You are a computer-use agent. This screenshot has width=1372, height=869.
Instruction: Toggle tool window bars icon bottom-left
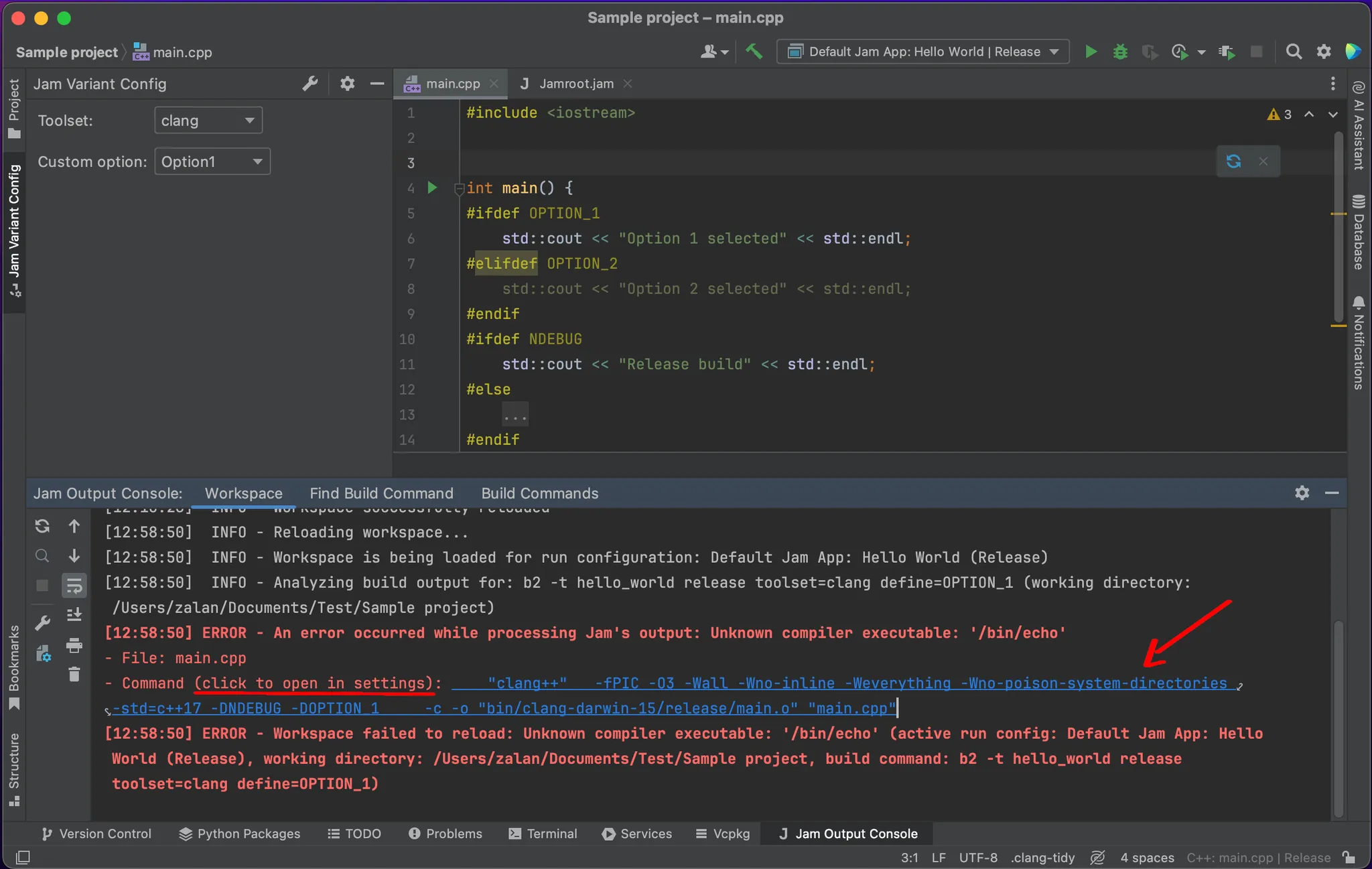point(23,858)
